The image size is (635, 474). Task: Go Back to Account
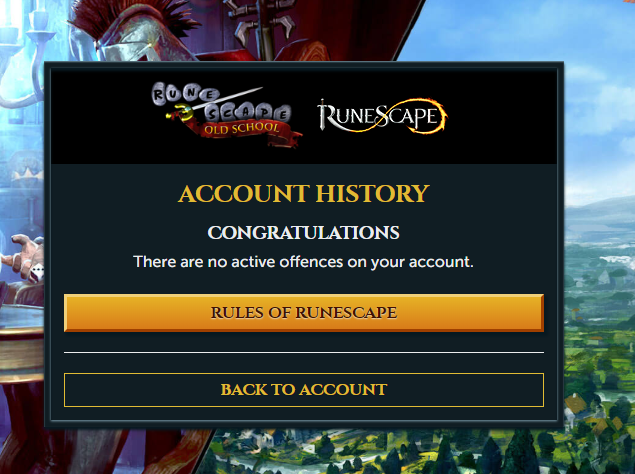(x=304, y=390)
